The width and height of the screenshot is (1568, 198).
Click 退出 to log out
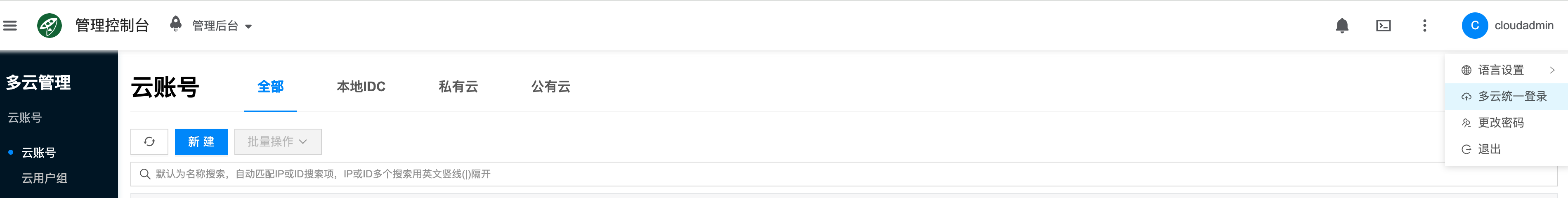1489,149
